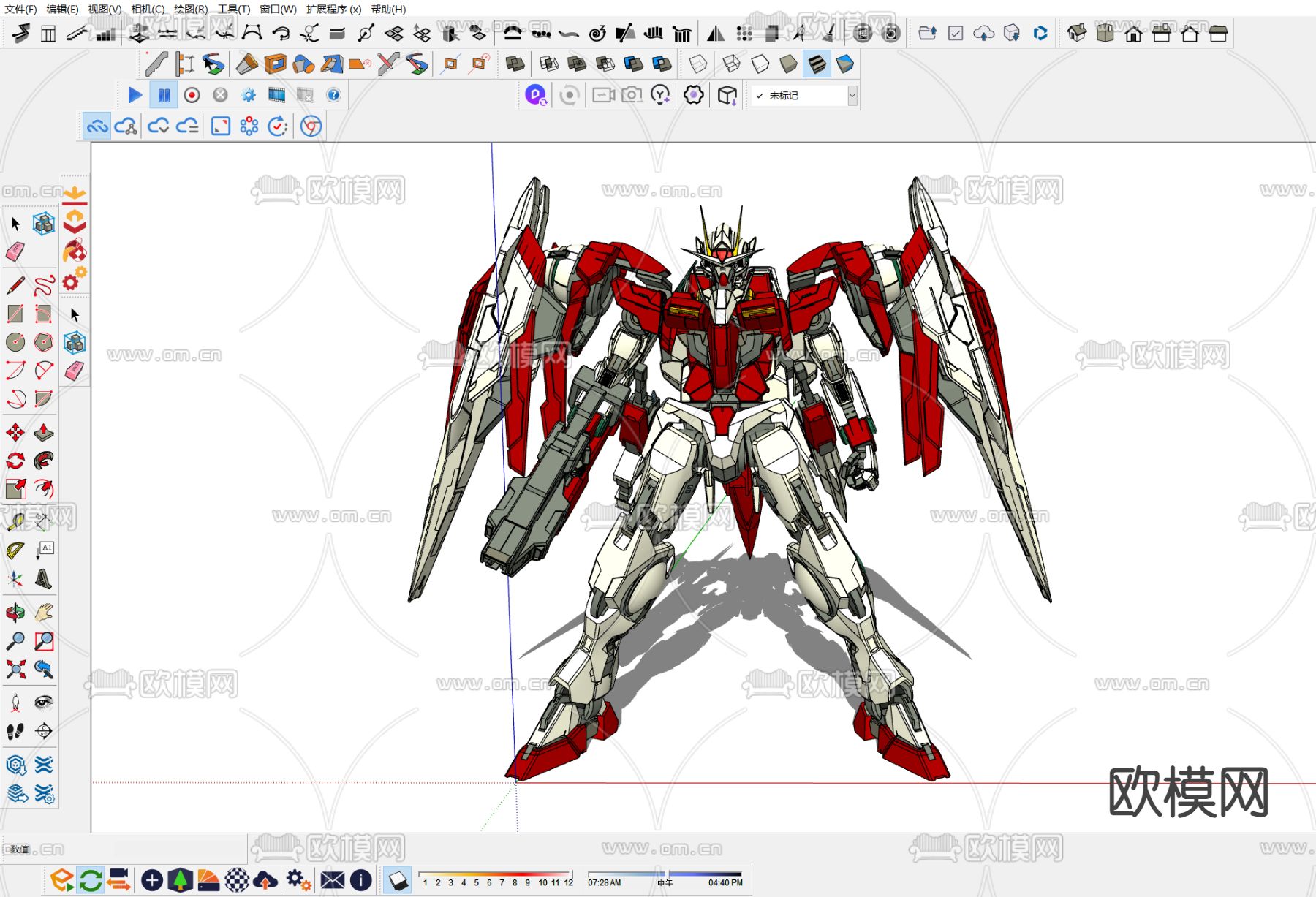
Task: Select the 3D Text tool
Action: point(43,579)
